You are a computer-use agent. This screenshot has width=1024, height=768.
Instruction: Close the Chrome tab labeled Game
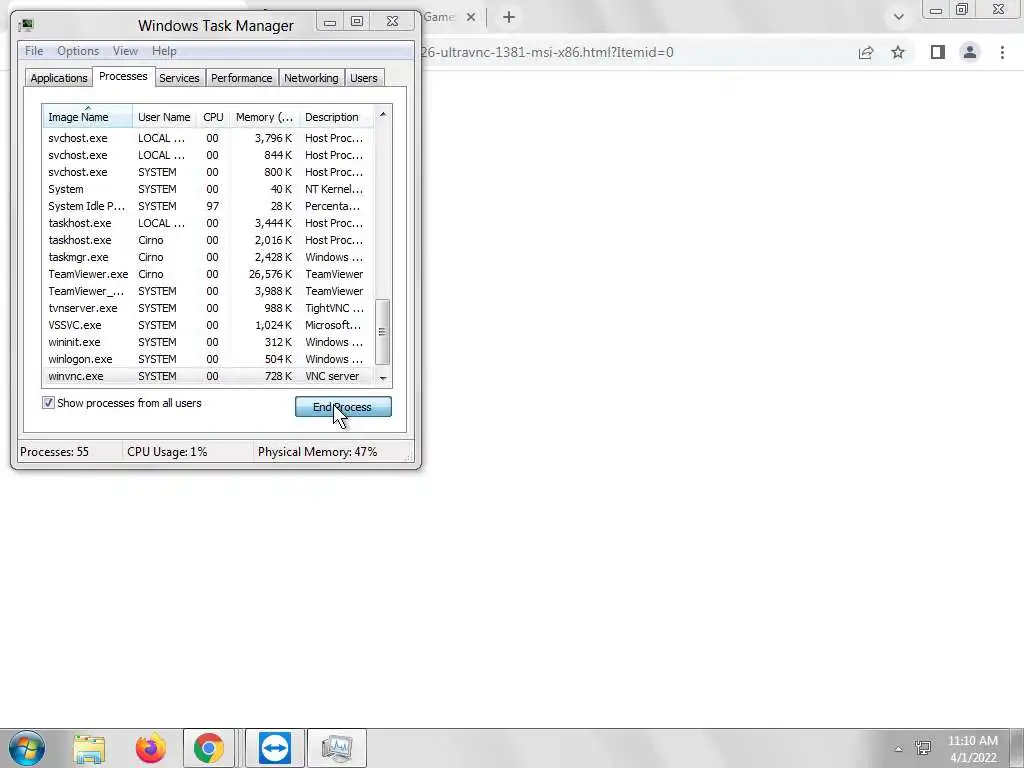click(x=471, y=18)
